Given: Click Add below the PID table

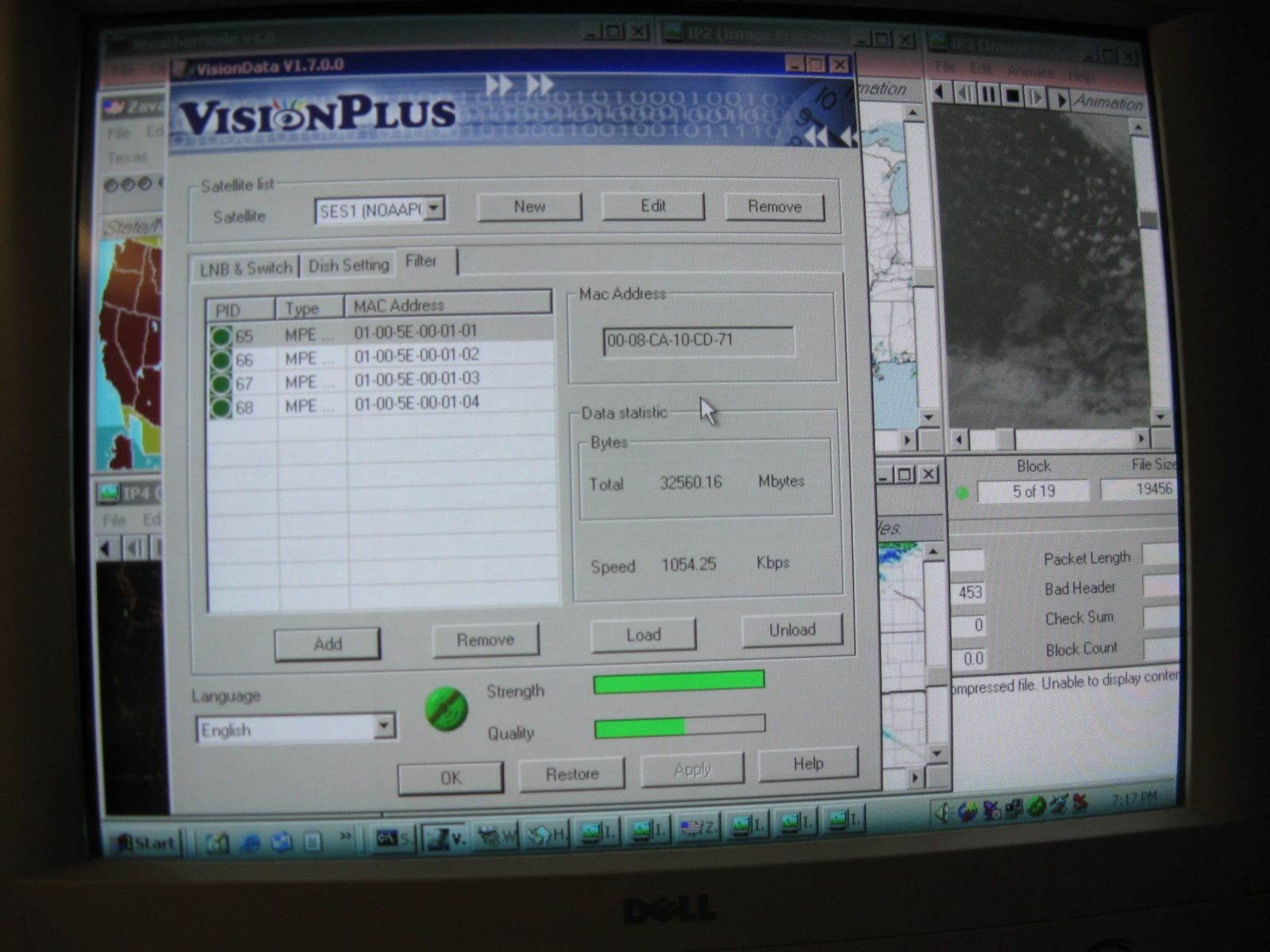Looking at the screenshot, I should point(328,644).
